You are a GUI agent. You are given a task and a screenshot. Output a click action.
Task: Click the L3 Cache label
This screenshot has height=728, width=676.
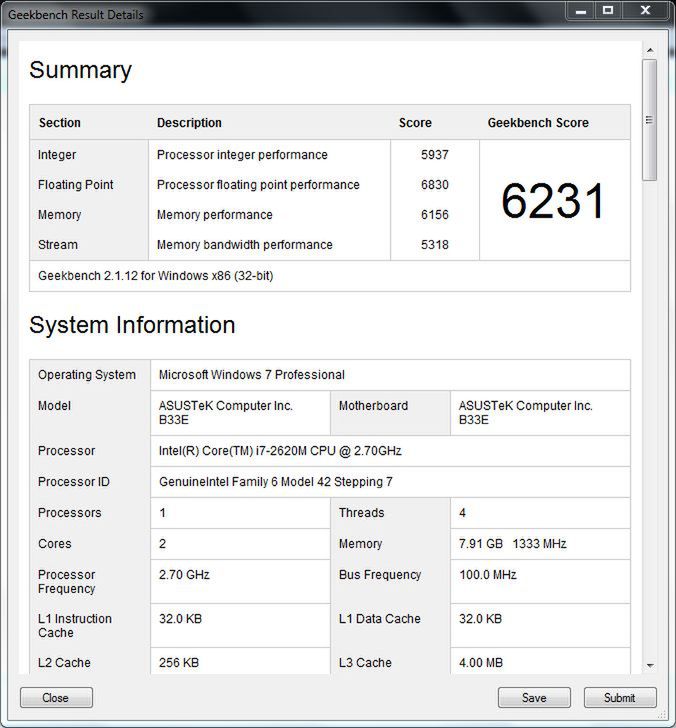coord(365,663)
